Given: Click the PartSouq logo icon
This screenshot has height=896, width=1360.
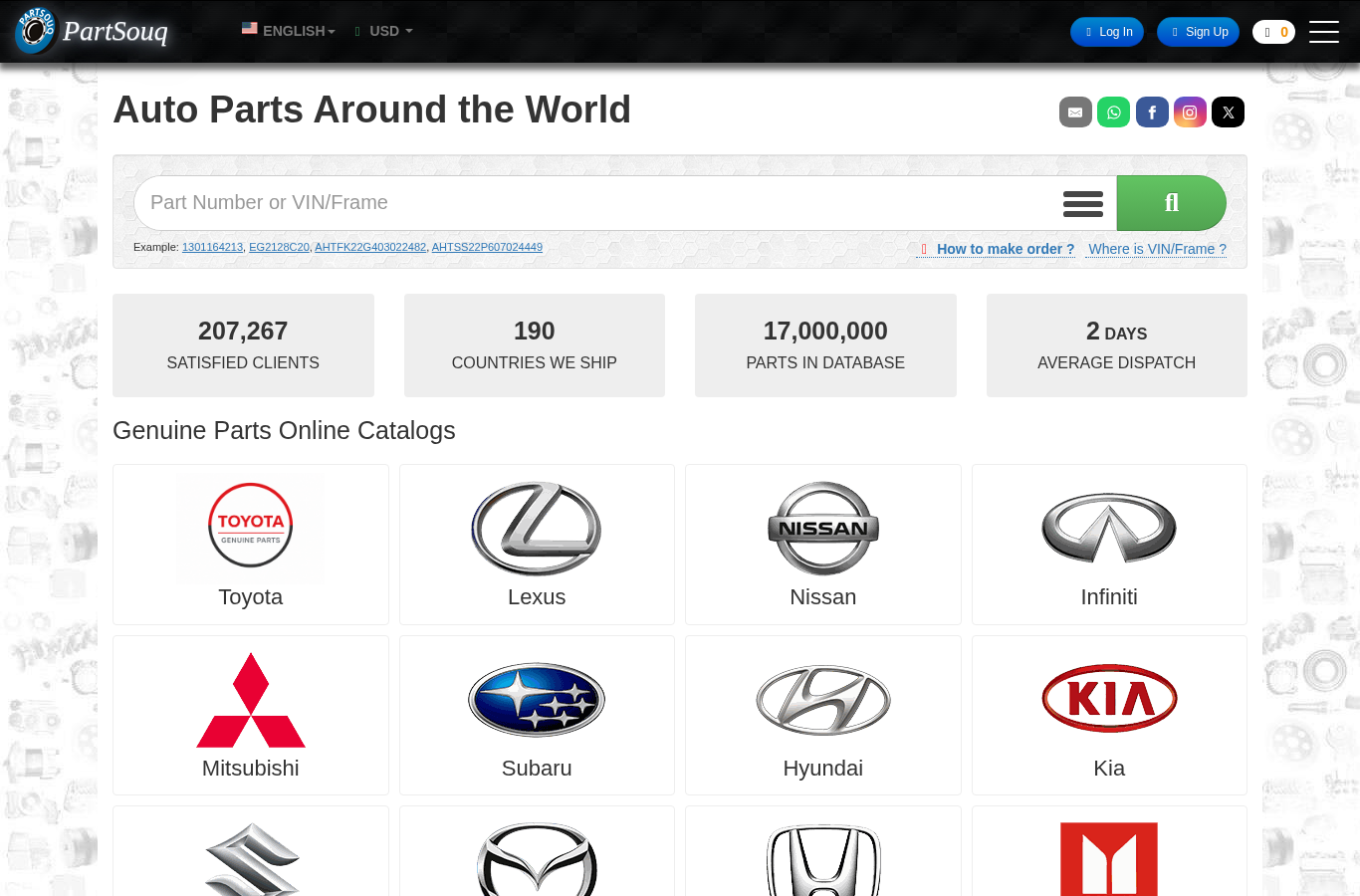Looking at the screenshot, I should (x=37, y=30).
